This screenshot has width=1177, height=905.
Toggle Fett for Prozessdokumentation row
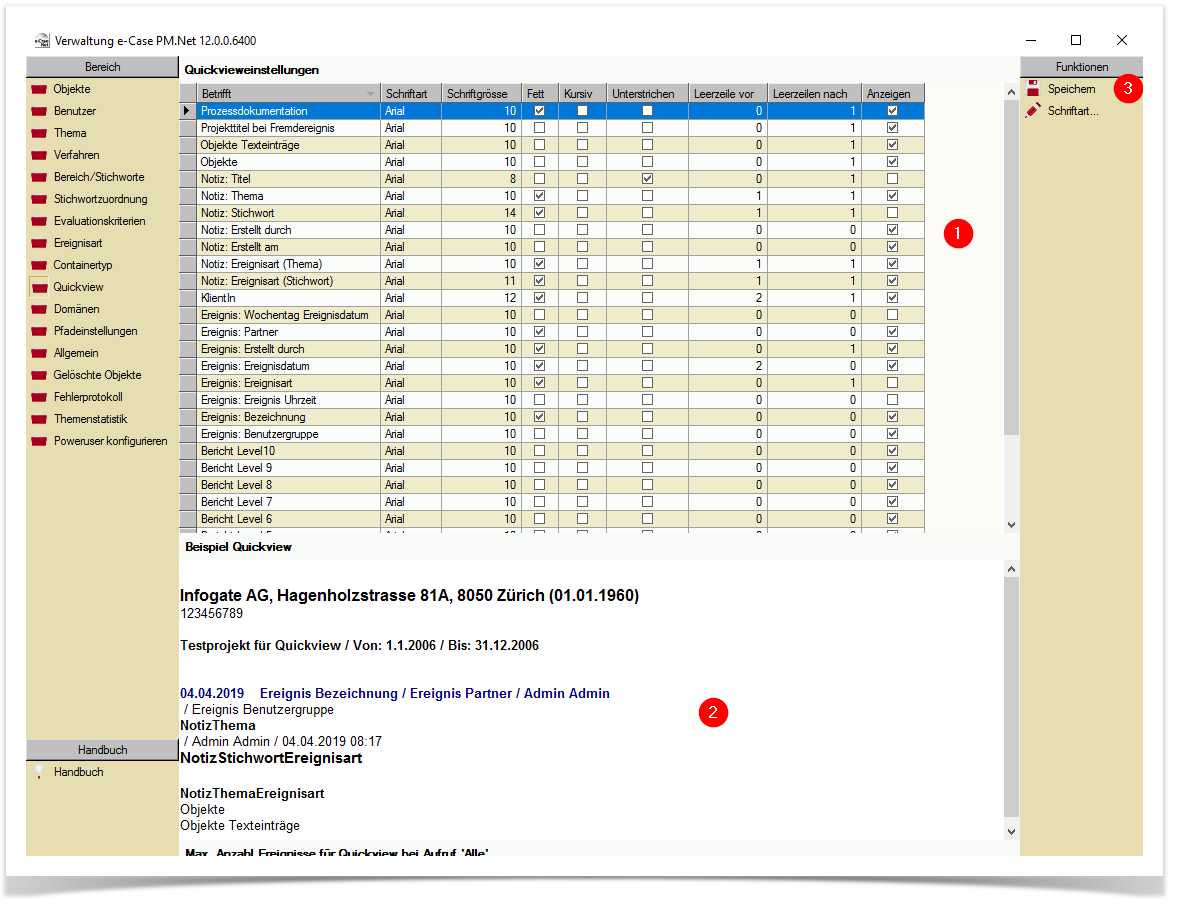point(539,111)
